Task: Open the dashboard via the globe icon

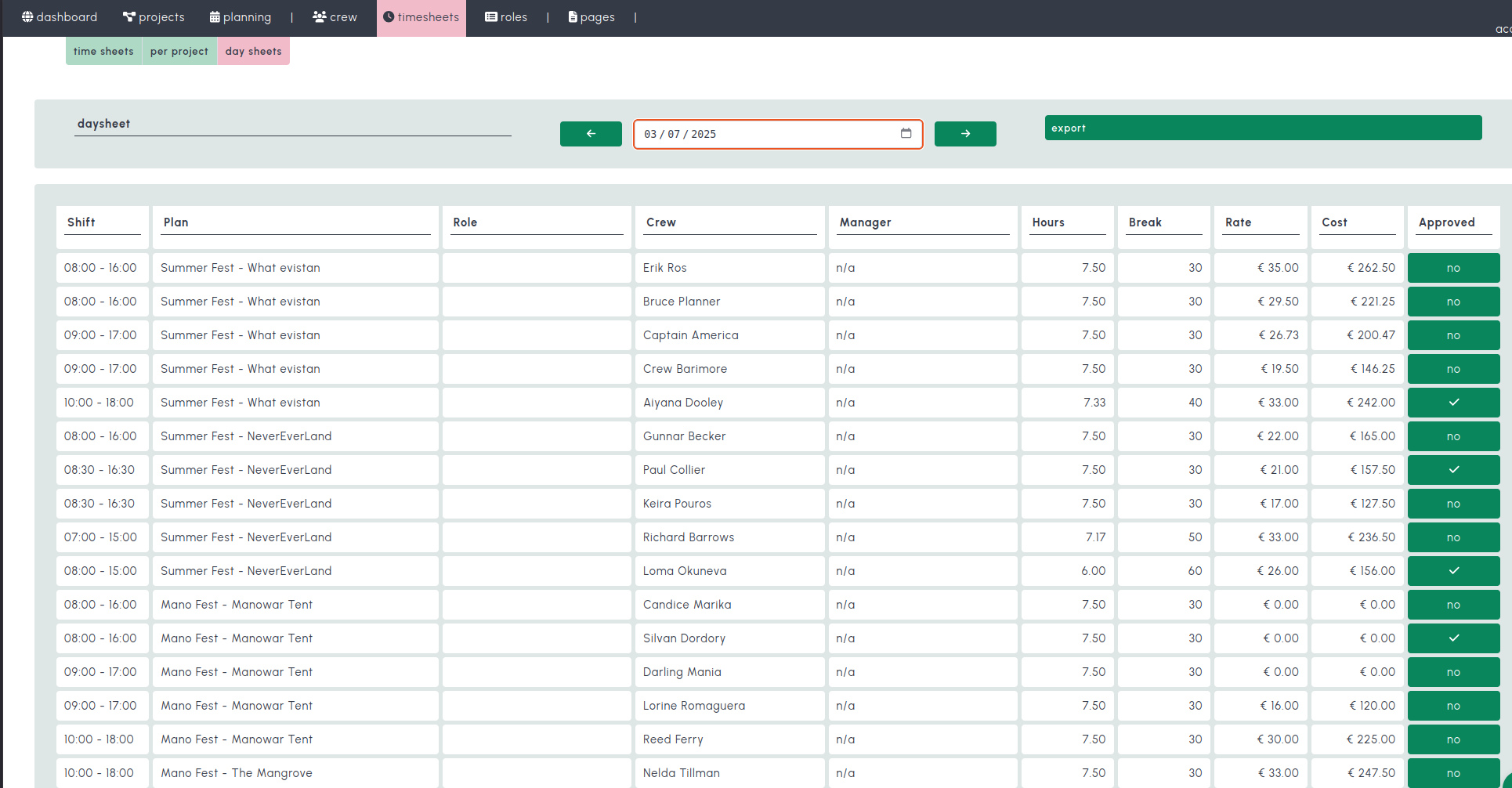Action: click(x=27, y=16)
